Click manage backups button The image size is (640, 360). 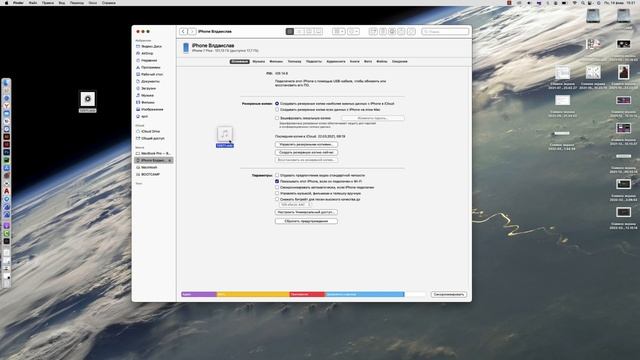306,144
